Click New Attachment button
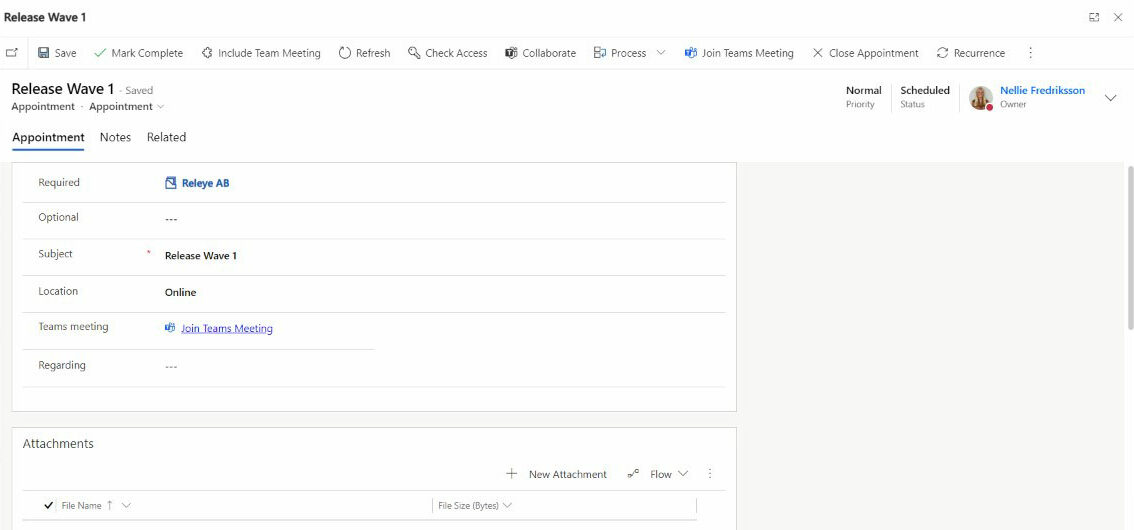This screenshot has width=1134, height=530. click(x=557, y=474)
